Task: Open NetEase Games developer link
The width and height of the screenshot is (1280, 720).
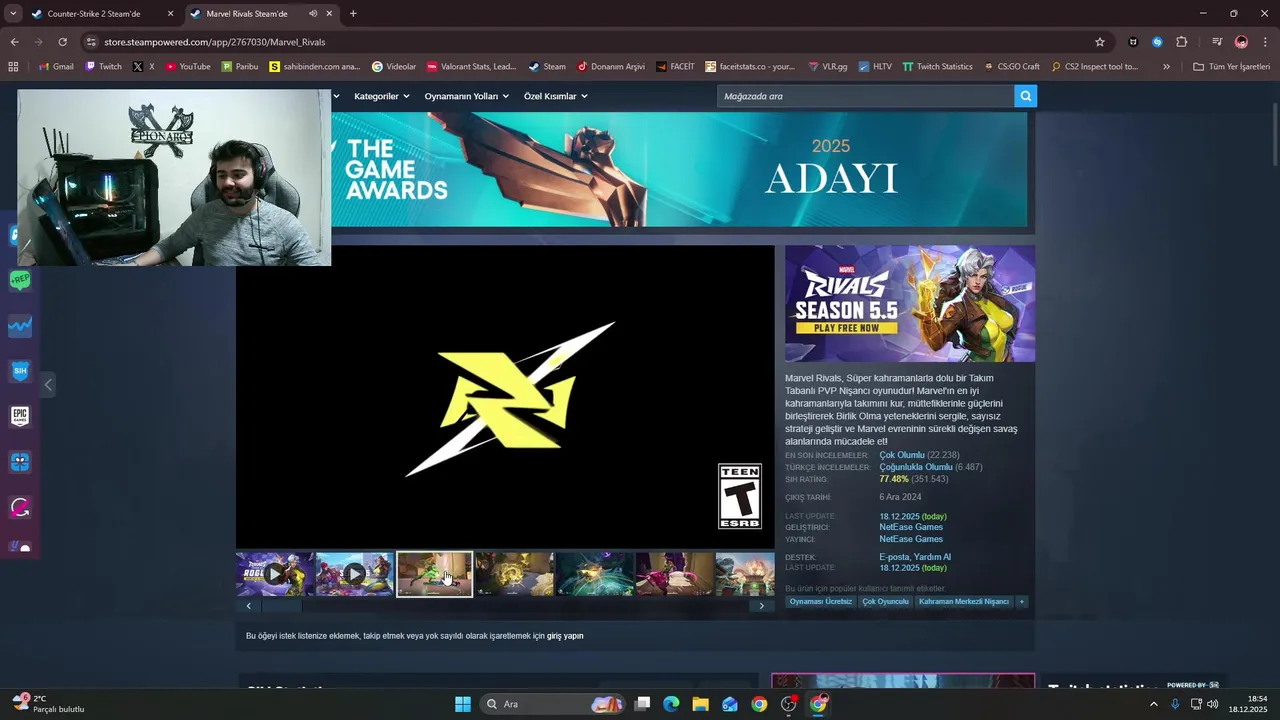Action: pyautogui.click(x=911, y=527)
